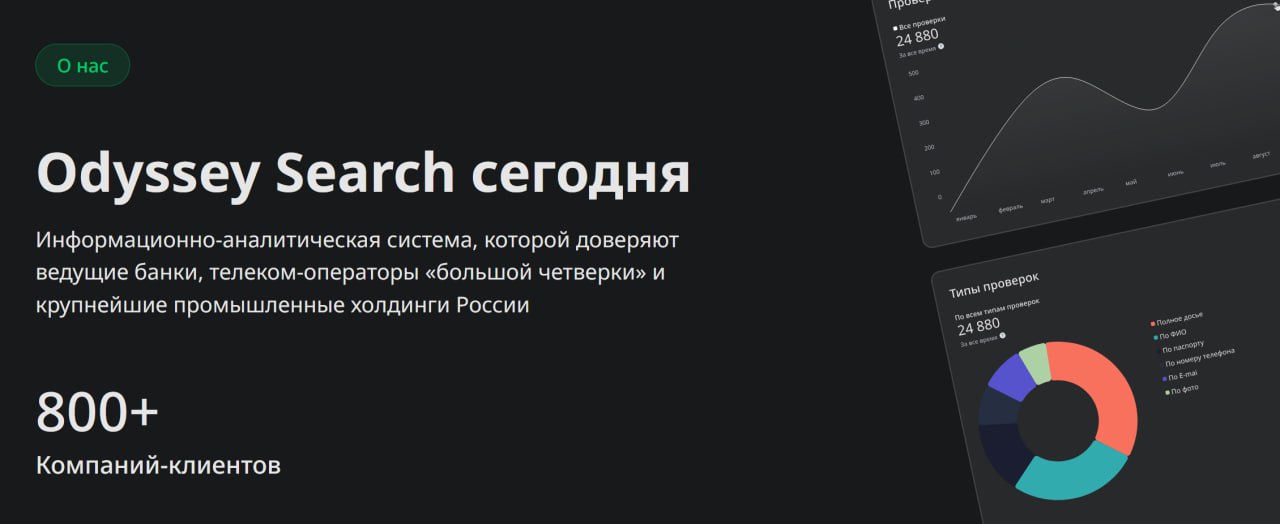The width and height of the screenshot is (1280, 524).
Task: Click the "По всем типам проверок" label
Action: pyautogui.click(x=998, y=309)
